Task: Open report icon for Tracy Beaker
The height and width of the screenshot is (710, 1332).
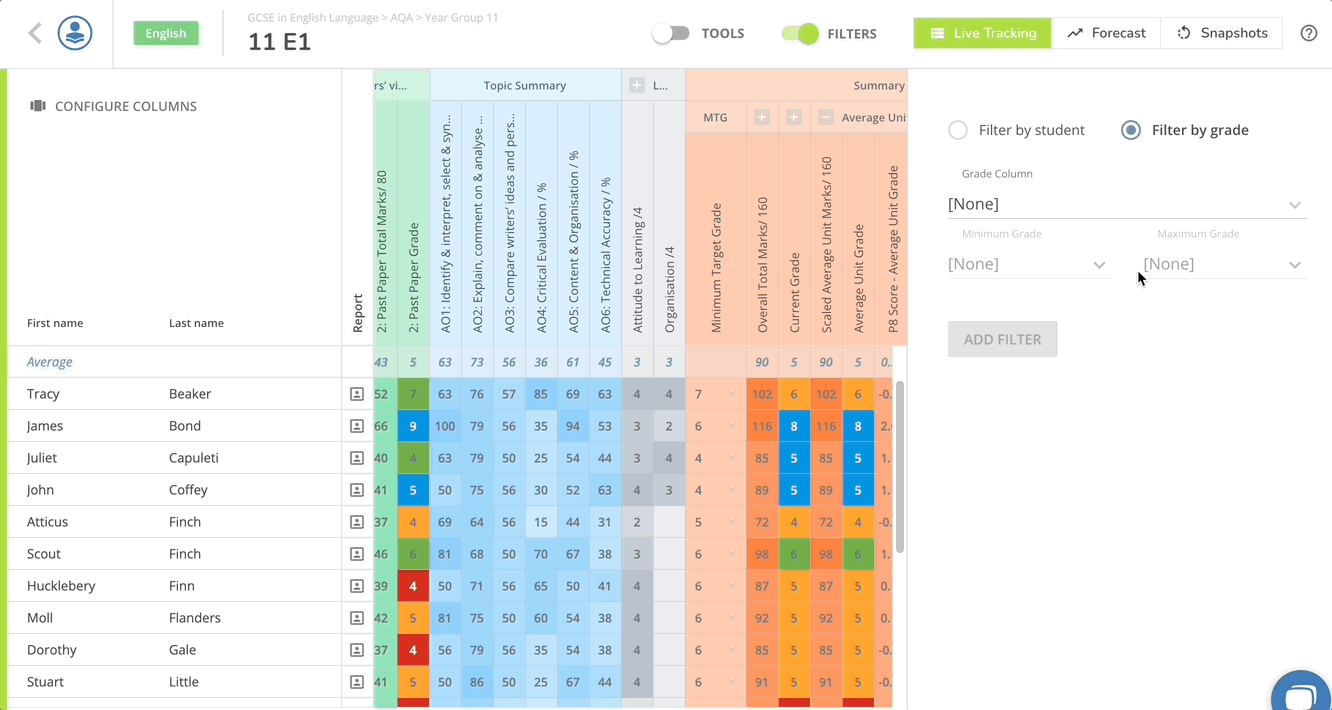Action: coord(357,394)
